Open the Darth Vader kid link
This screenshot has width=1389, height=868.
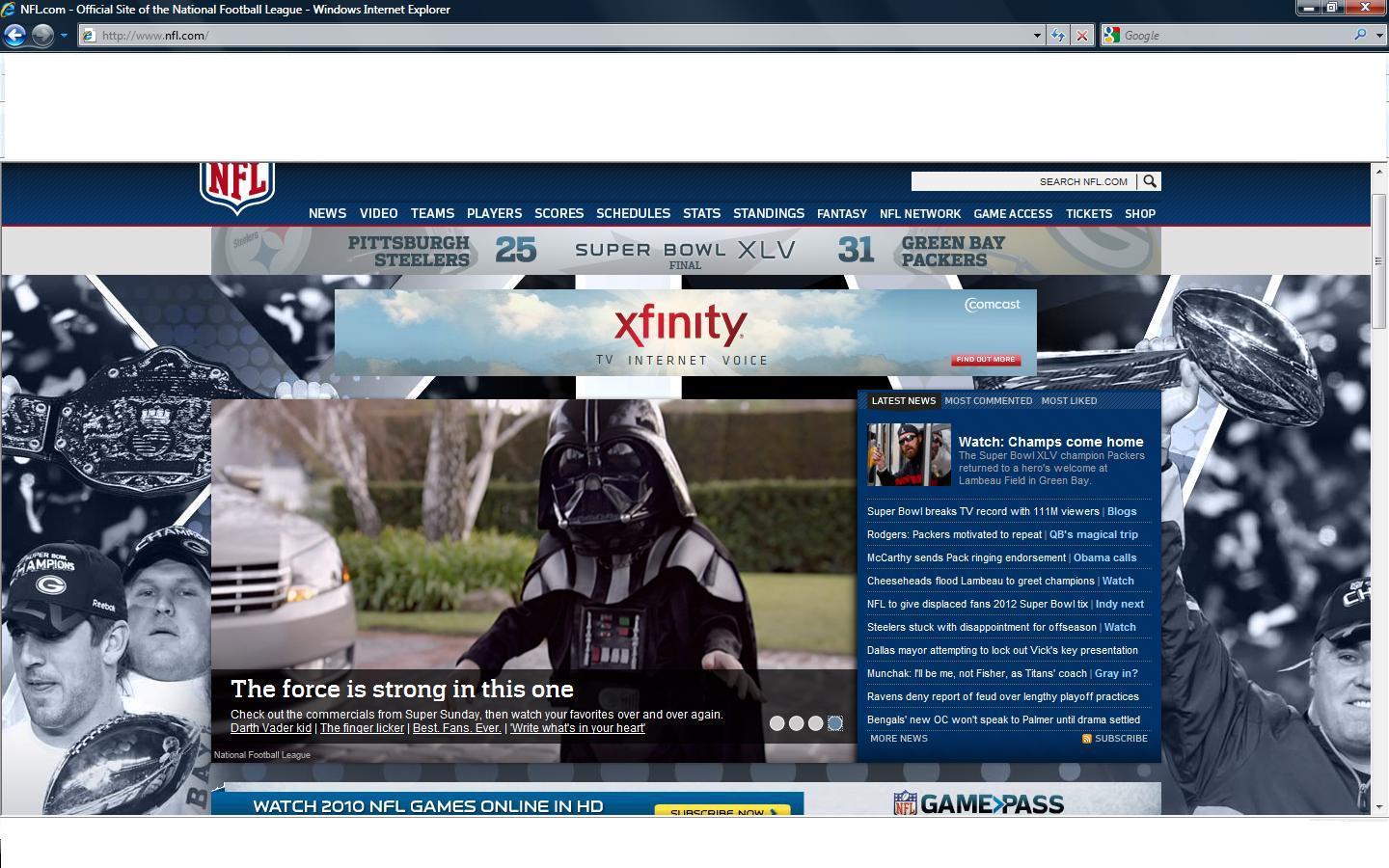[x=271, y=728]
